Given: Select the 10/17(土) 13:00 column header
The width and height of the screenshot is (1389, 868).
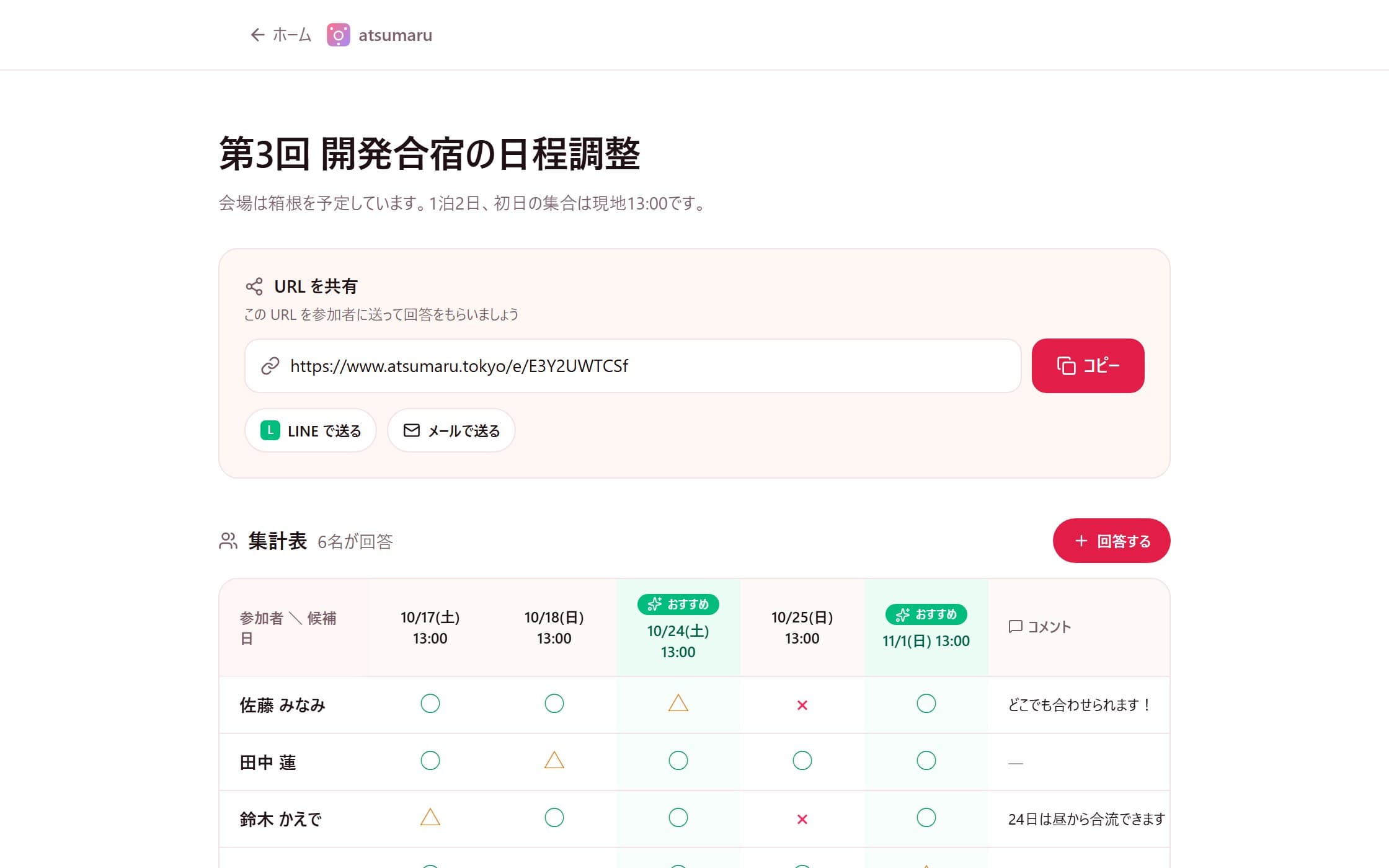Looking at the screenshot, I should 430,627.
